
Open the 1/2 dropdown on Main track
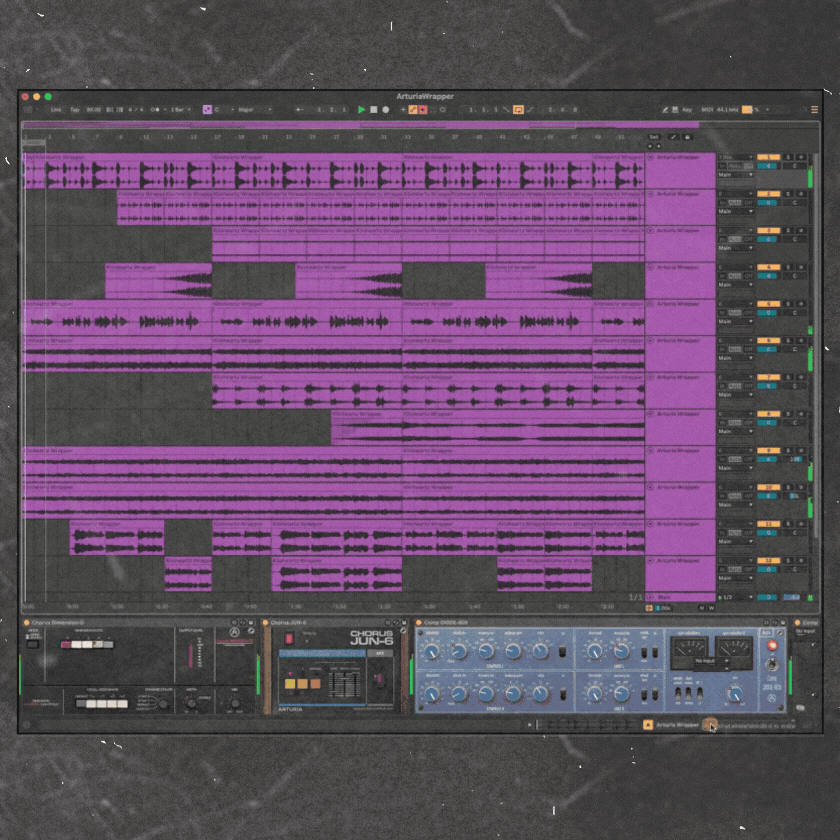(x=736, y=597)
